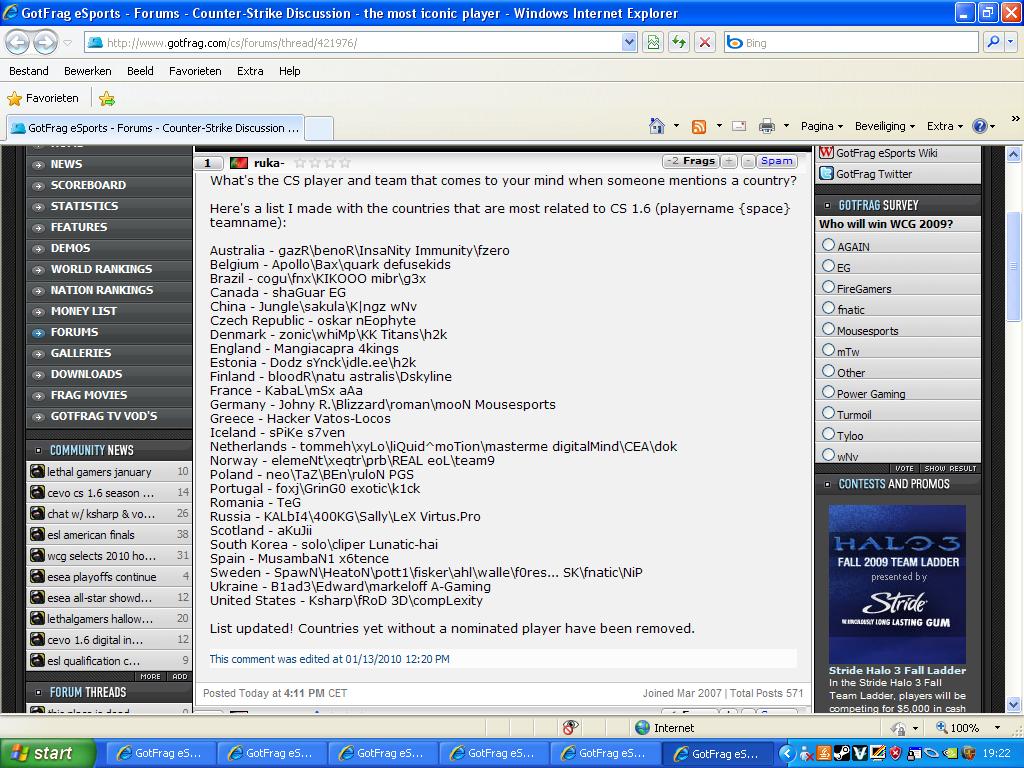1024x768 pixels.
Task: Open search provider dropdown next to magnifier
Action: coord(1011,42)
